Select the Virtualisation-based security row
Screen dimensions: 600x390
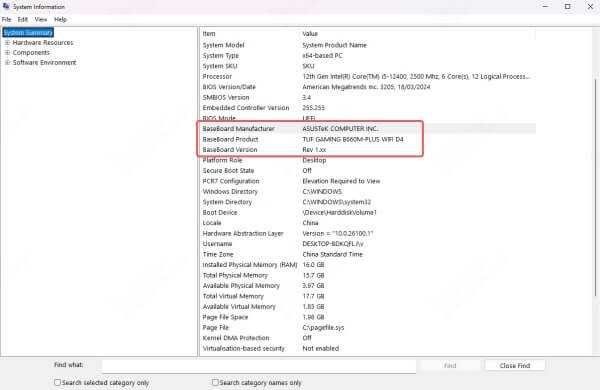click(368, 348)
